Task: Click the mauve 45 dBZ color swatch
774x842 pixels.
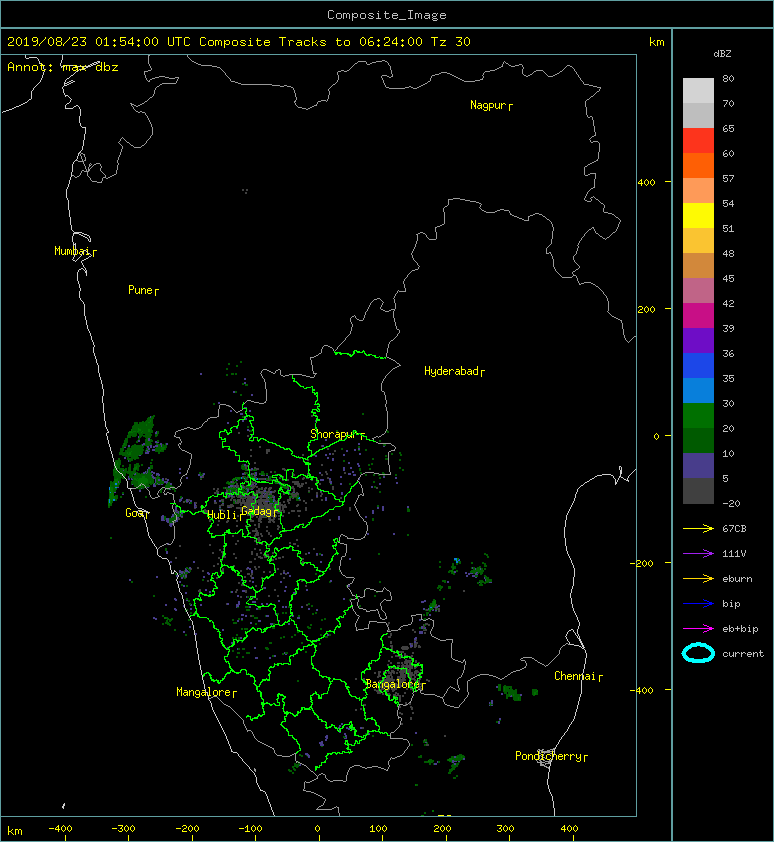Action: (698, 291)
